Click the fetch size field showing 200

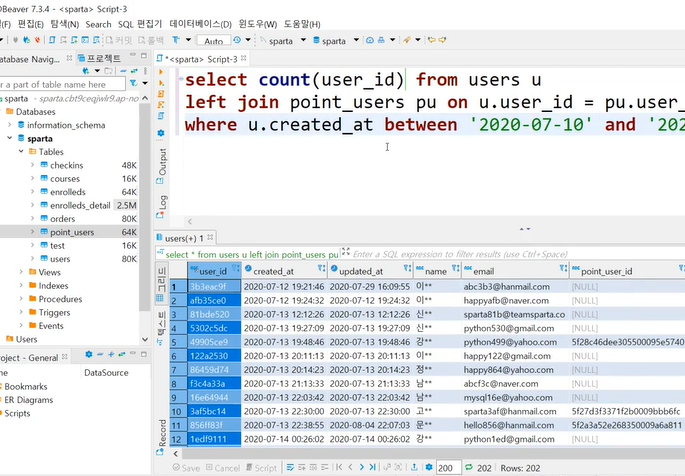(448, 468)
